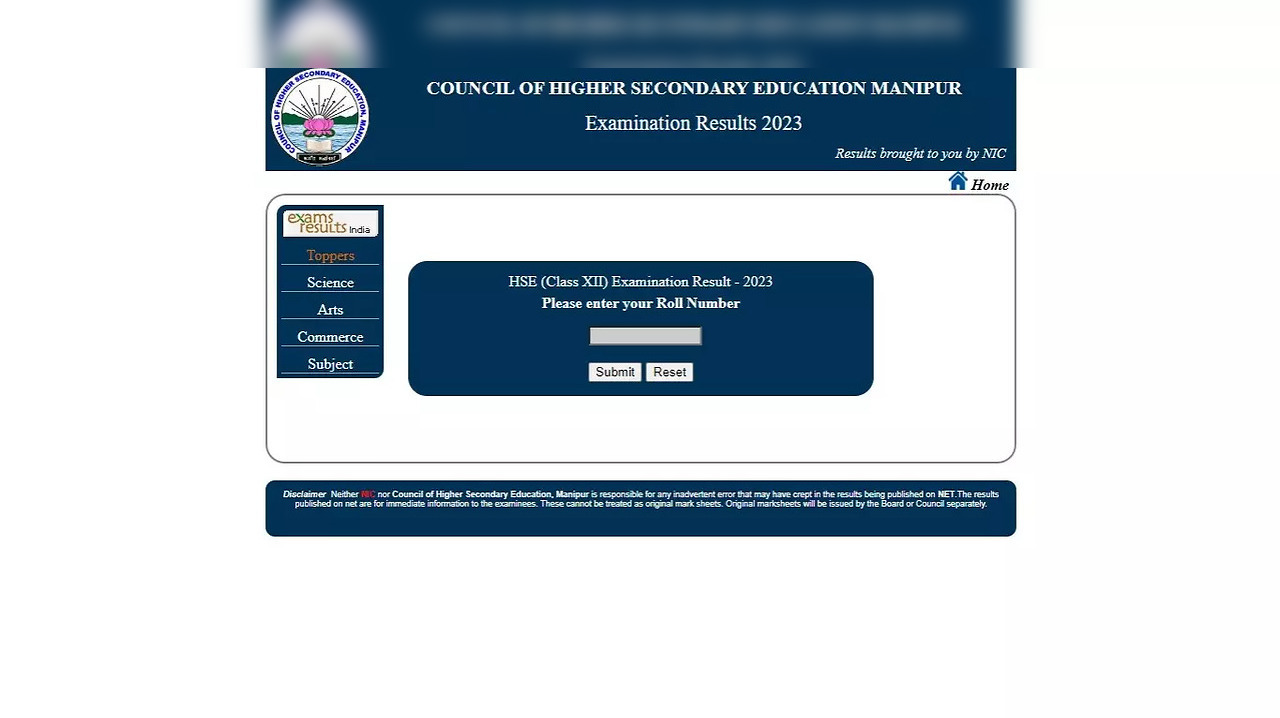
Task: Click the Council of Manipur lotus logo
Action: click(320, 117)
